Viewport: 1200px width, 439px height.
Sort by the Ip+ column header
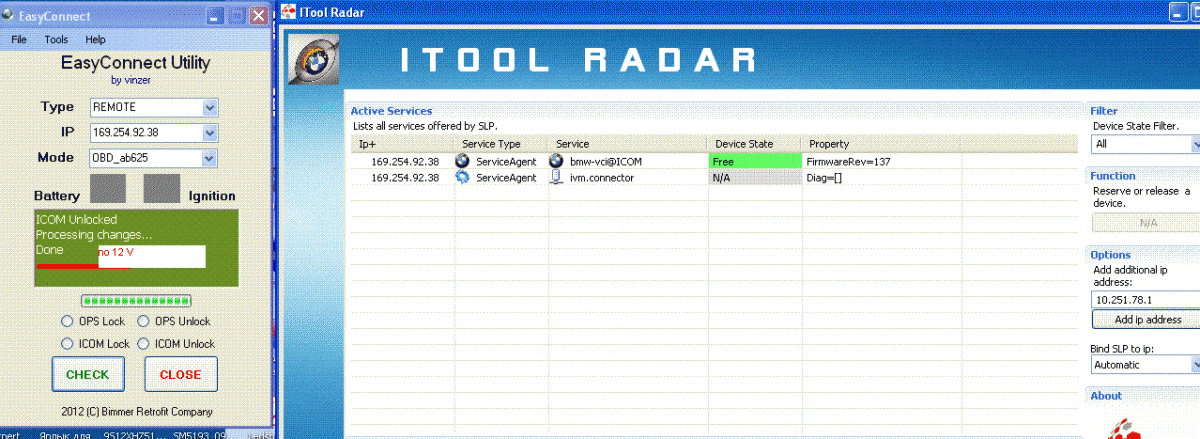[x=402, y=144]
